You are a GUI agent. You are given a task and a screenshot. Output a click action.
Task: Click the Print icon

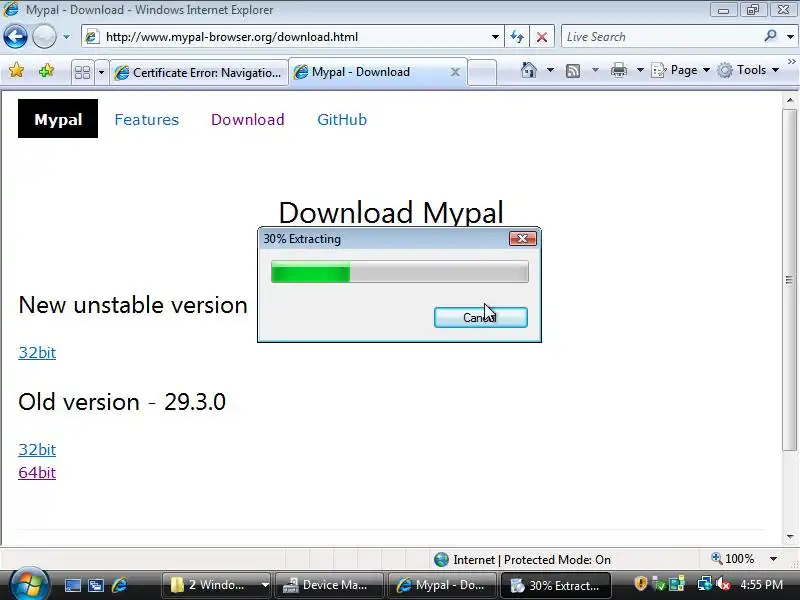click(x=618, y=70)
